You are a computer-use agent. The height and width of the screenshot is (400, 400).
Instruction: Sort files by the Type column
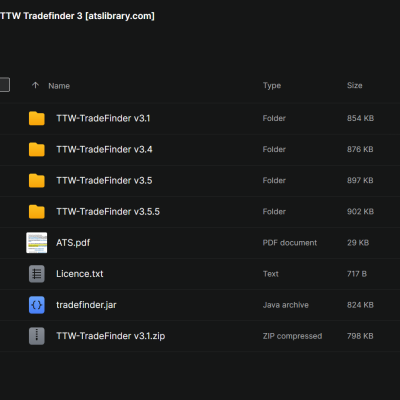(x=272, y=86)
